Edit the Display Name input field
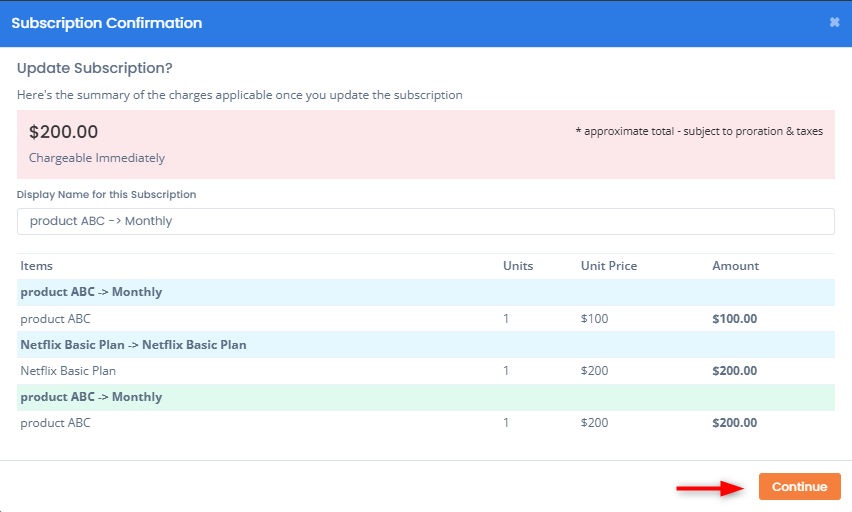The height and width of the screenshot is (512, 852). click(x=425, y=221)
